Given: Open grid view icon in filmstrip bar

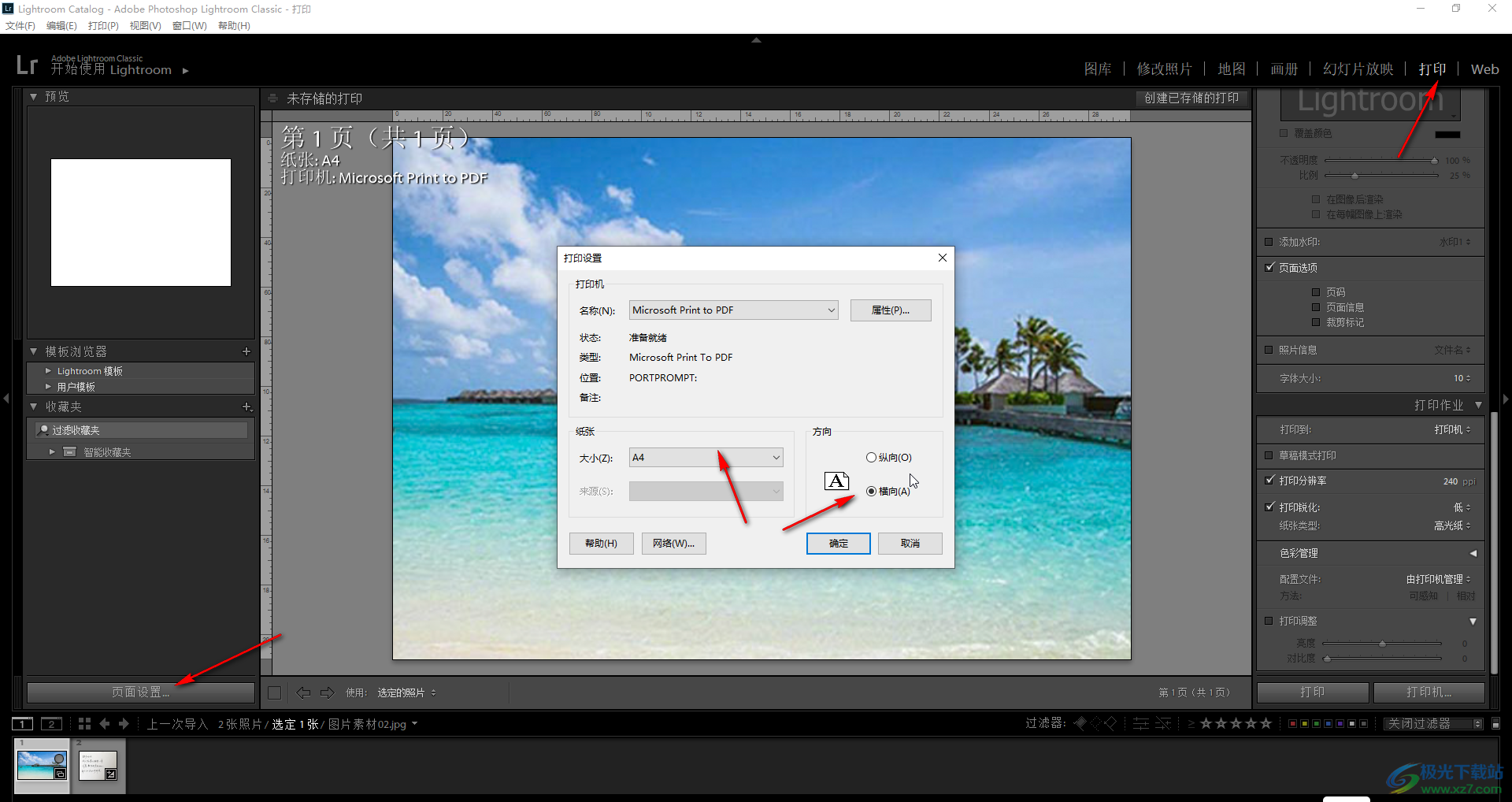Looking at the screenshot, I should [84, 723].
